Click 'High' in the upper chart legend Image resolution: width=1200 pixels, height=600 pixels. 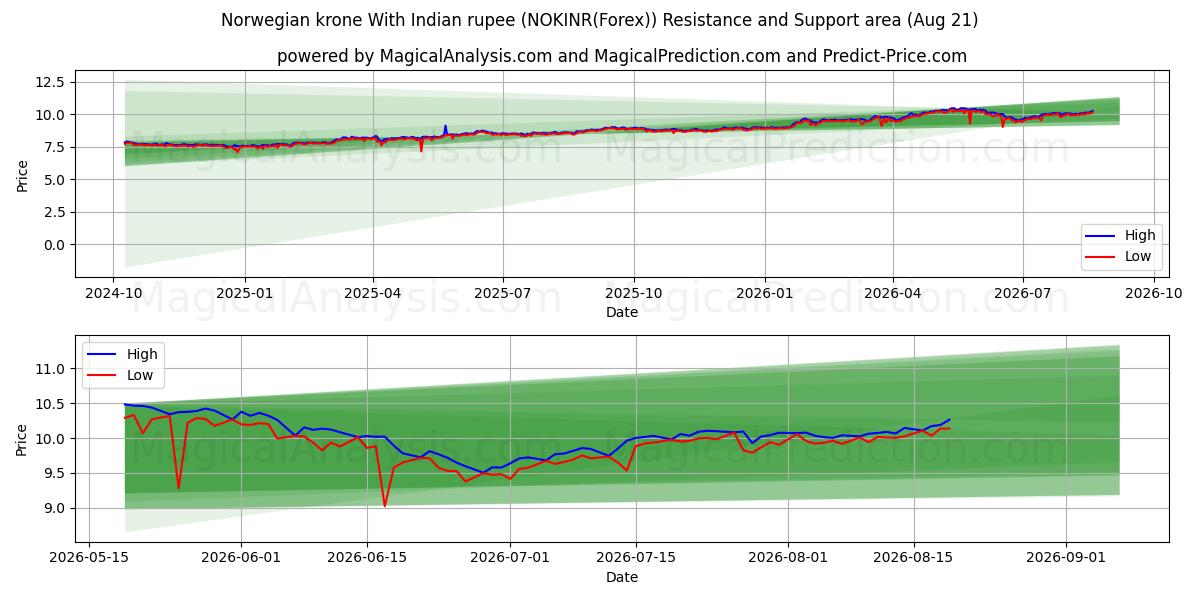click(1140, 235)
